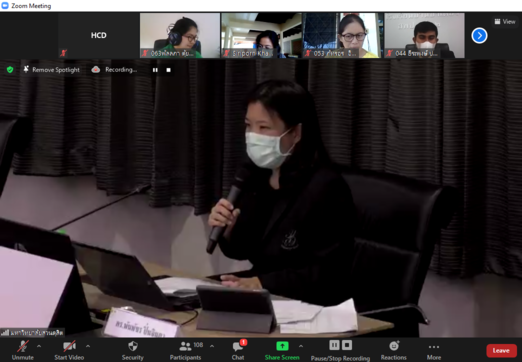
Task: Expand video options arrow beside Start Video
Action: click(88, 346)
